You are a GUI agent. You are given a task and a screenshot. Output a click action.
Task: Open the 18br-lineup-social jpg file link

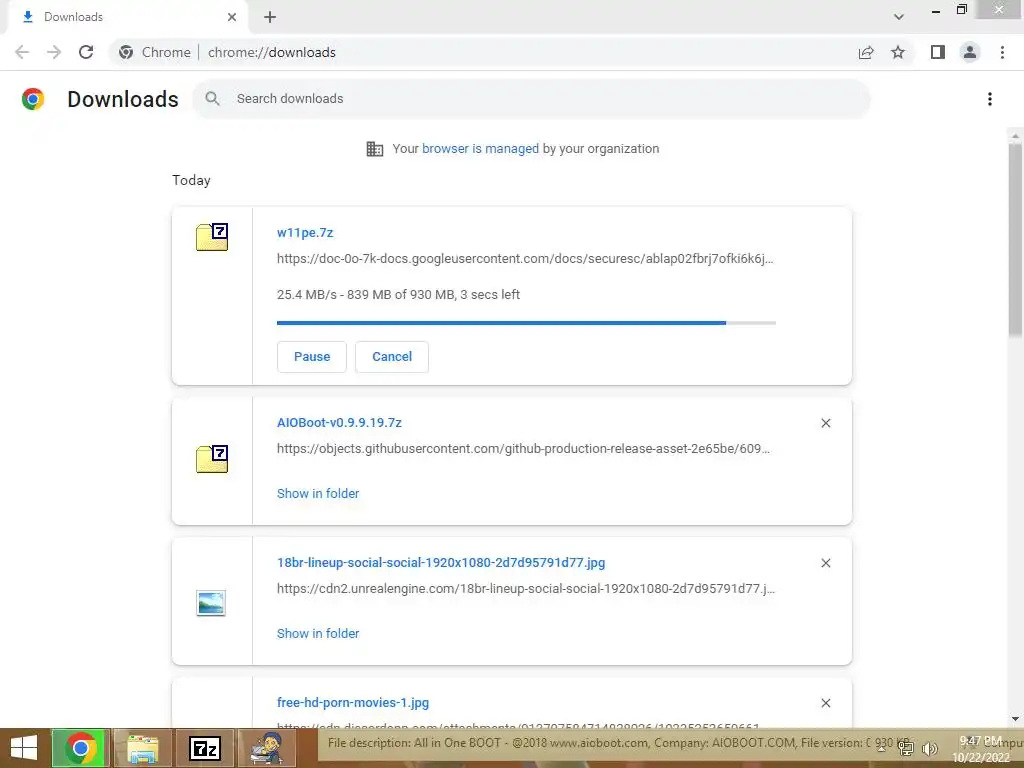[441, 562]
